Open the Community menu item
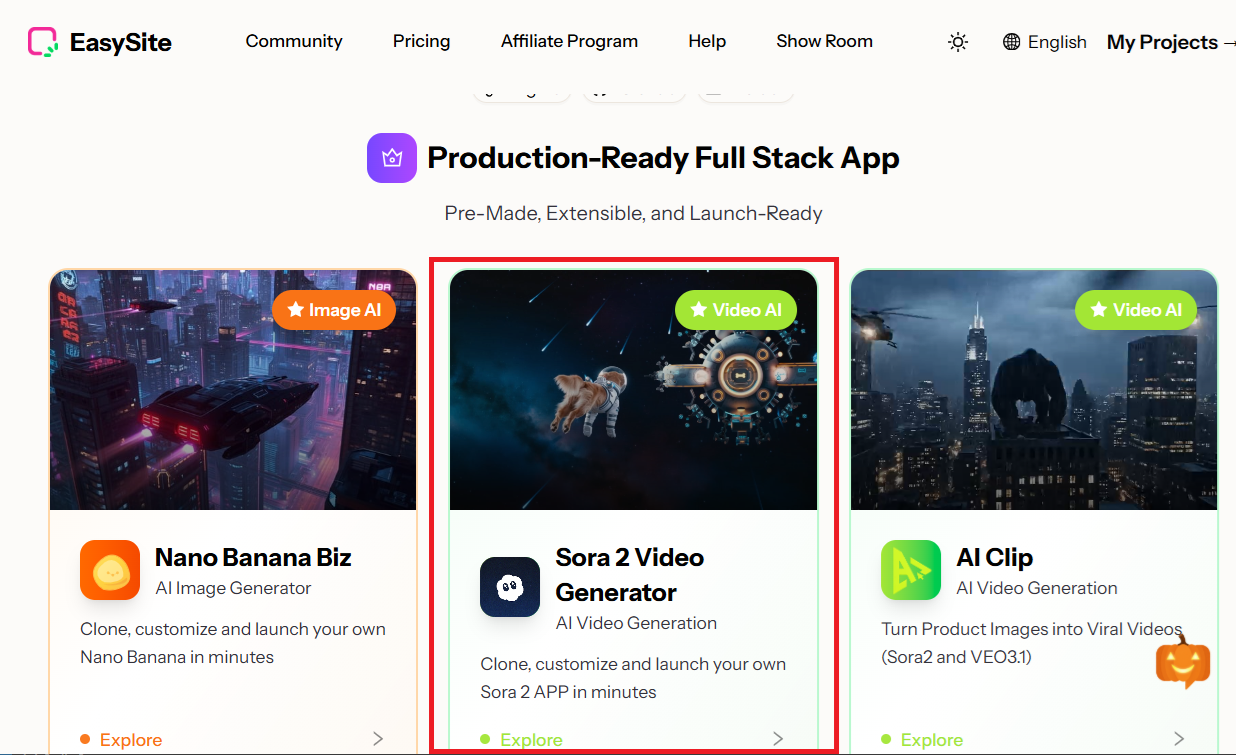Viewport: 1236px width, 755px height. tap(294, 41)
